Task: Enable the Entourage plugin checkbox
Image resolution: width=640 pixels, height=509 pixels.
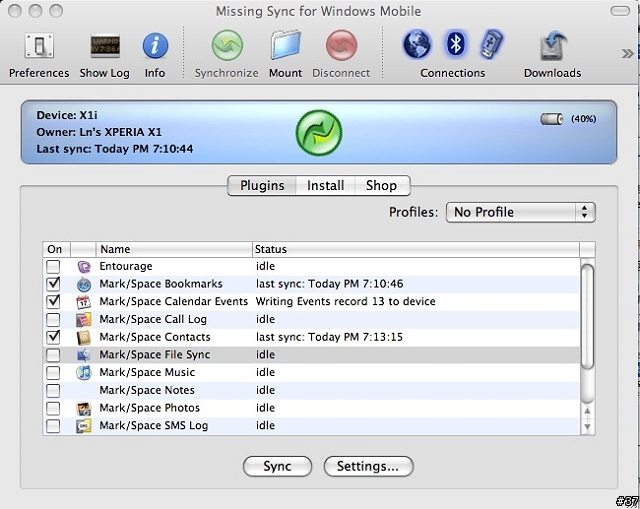Action: [53, 267]
